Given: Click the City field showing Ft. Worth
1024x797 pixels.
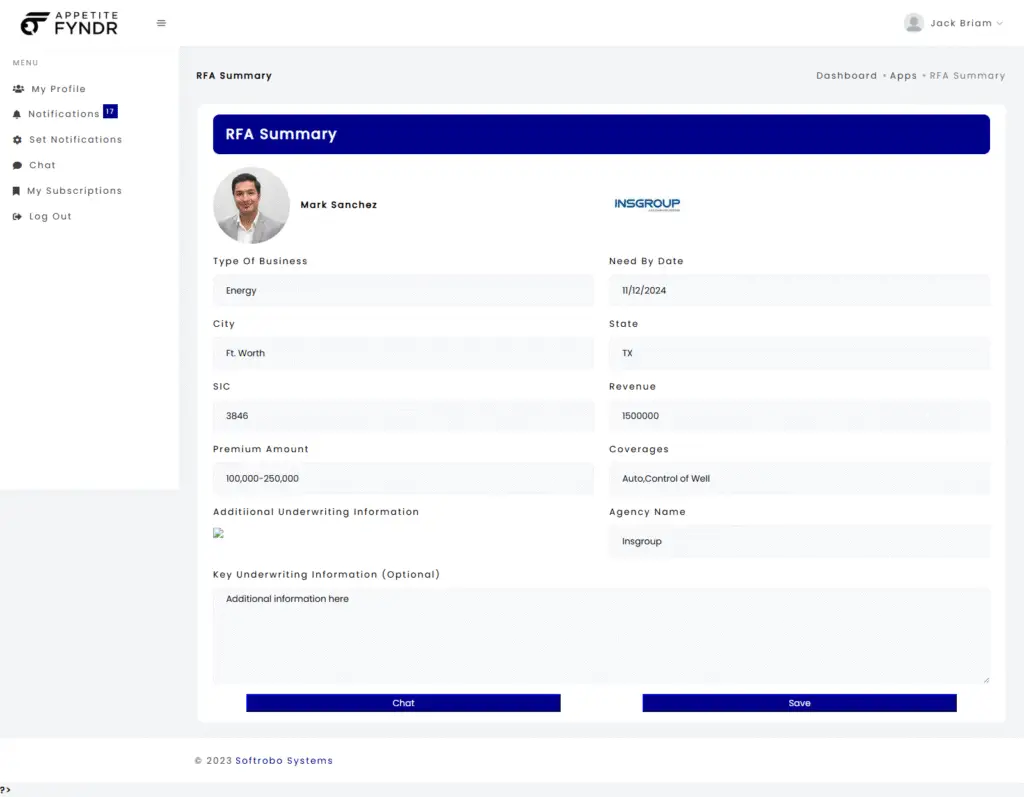Looking at the screenshot, I should (x=403, y=353).
